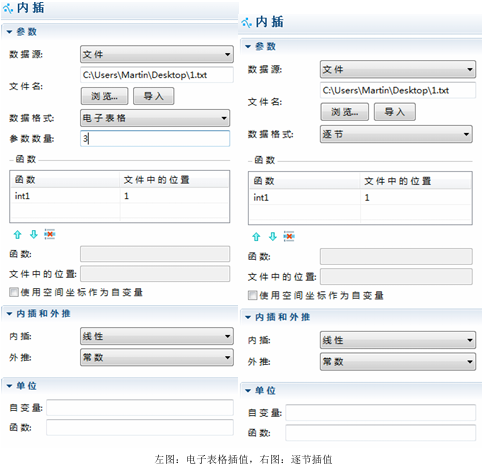Open 数据源 dropdown in left panel
The width and height of the screenshot is (486, 475).
pos(157,54)
